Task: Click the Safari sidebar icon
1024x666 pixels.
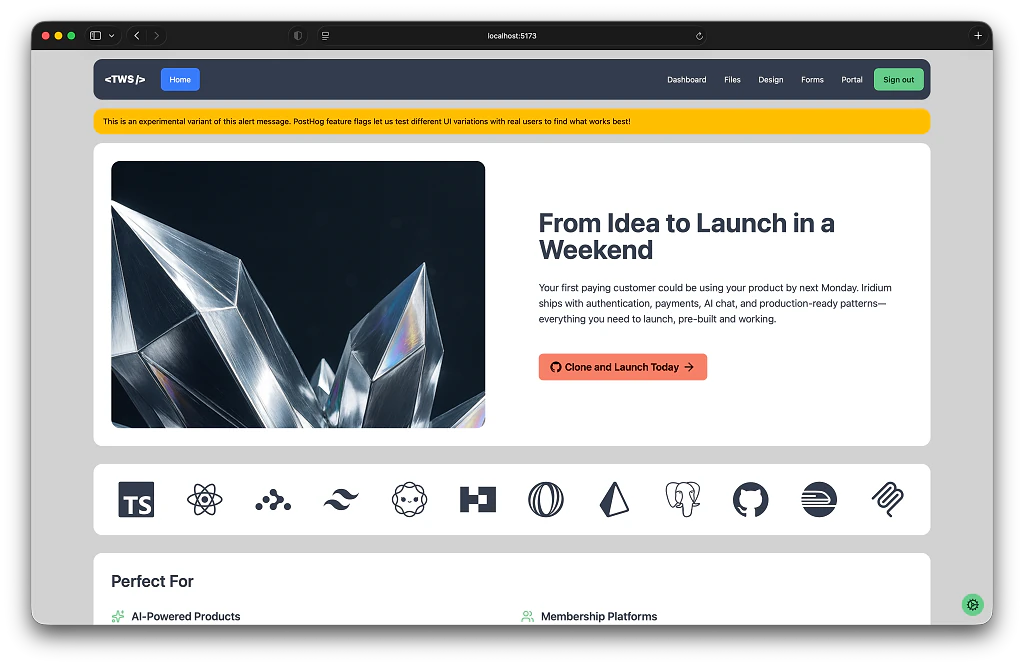Action: [x=95, y=35]
